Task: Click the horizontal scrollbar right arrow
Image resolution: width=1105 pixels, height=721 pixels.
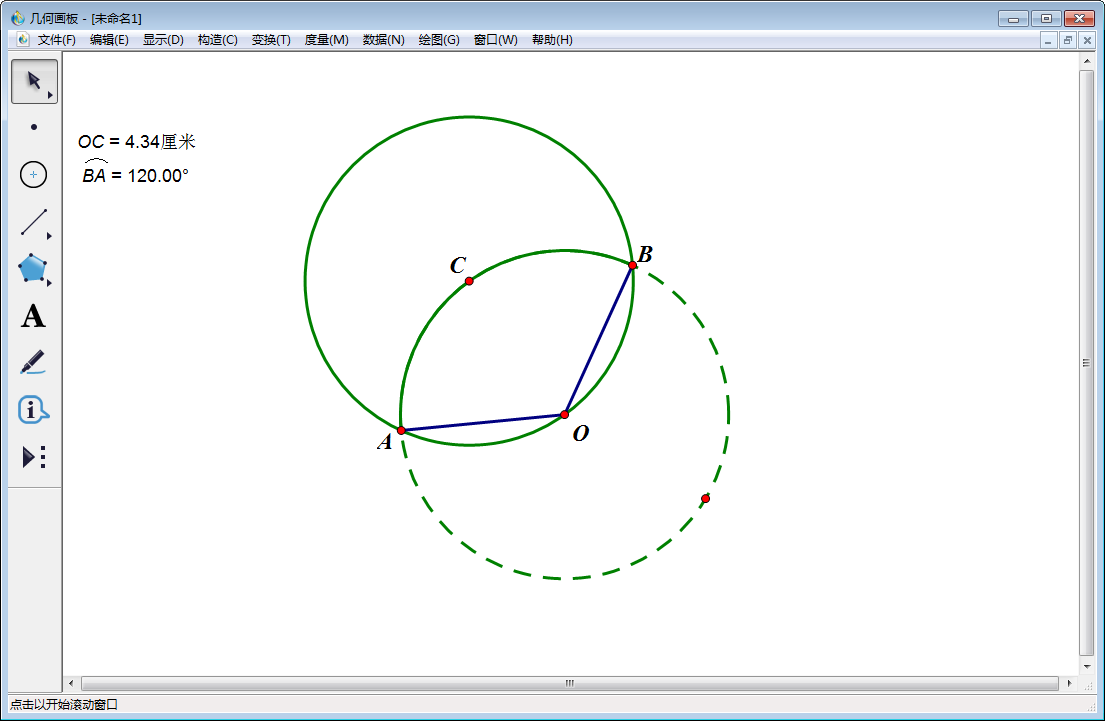Action: coord(1070,684)
